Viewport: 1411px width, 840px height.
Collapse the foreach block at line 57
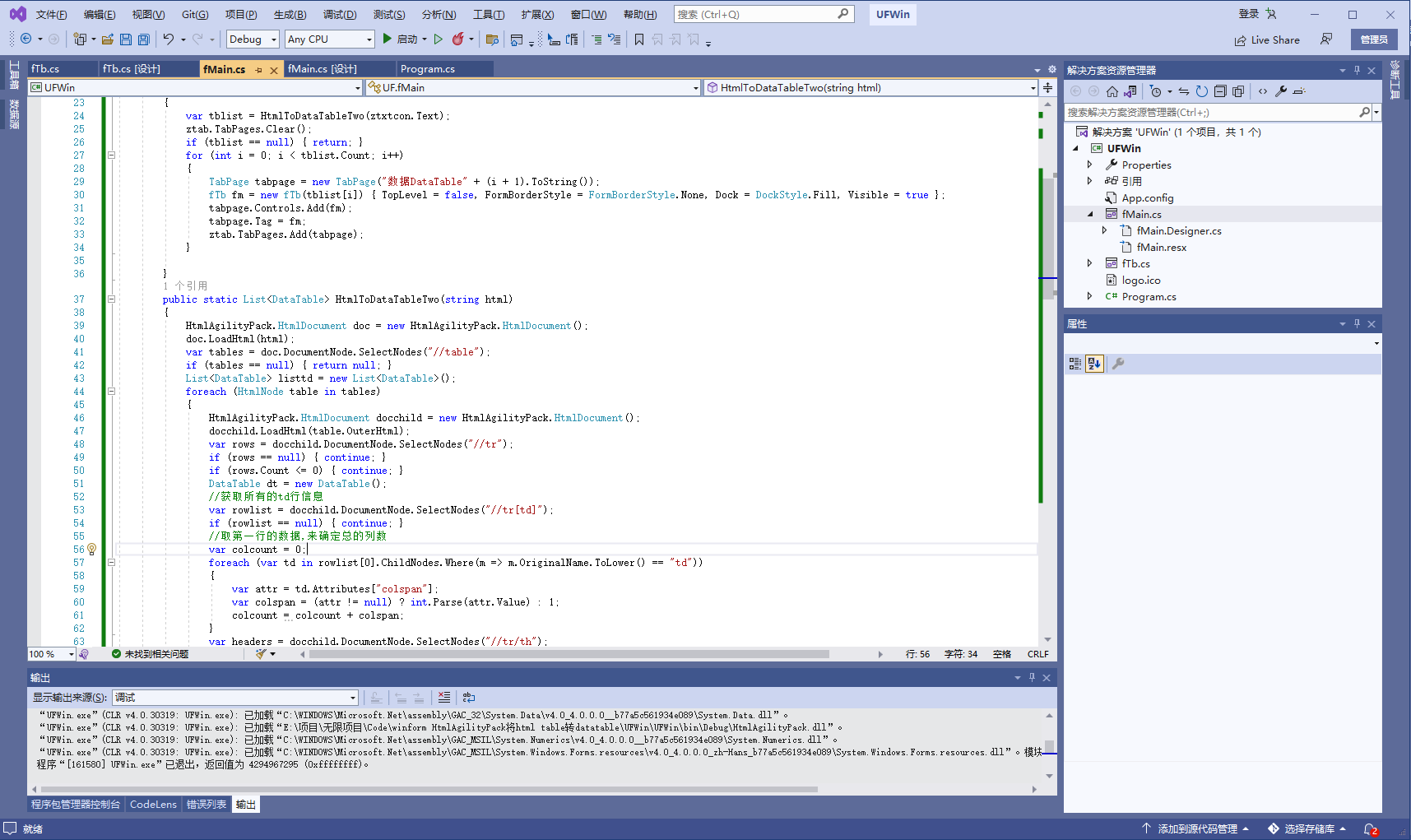pos(111,563)
